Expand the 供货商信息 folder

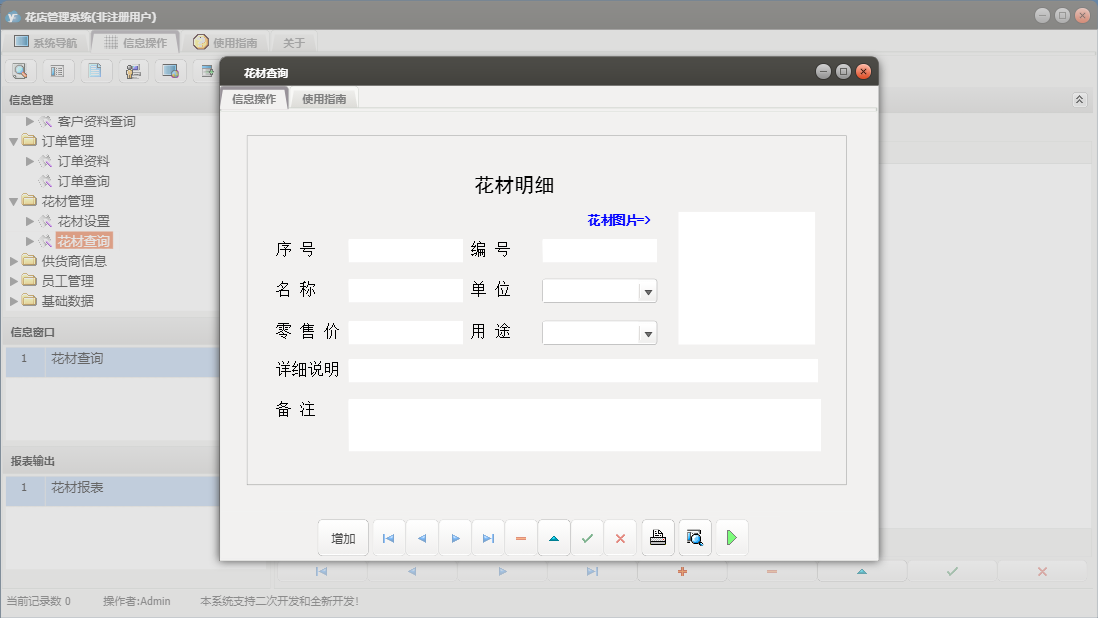point(14,260)
